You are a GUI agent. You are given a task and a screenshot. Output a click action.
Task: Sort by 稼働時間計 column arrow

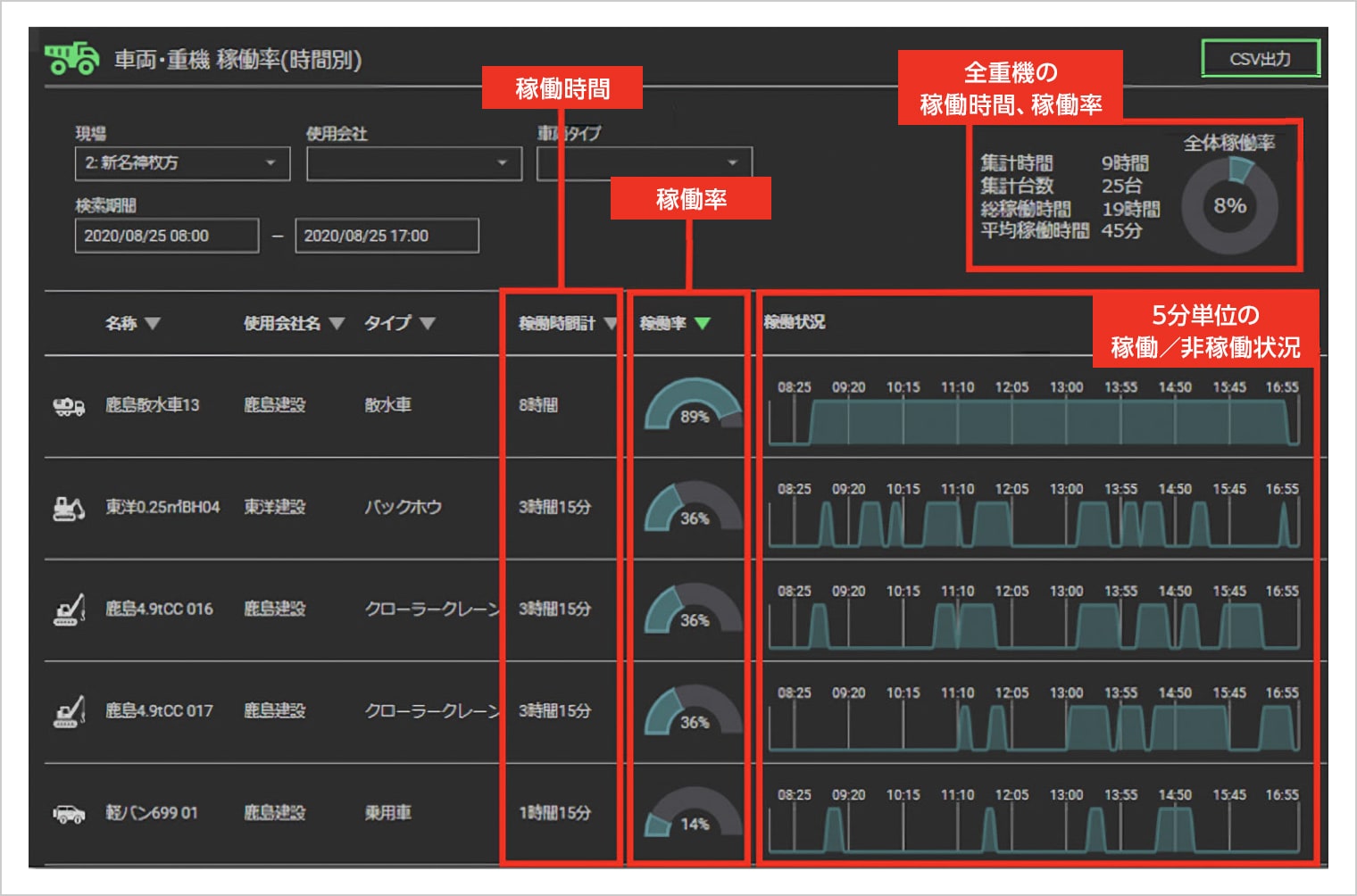click(x=611, y=323)
